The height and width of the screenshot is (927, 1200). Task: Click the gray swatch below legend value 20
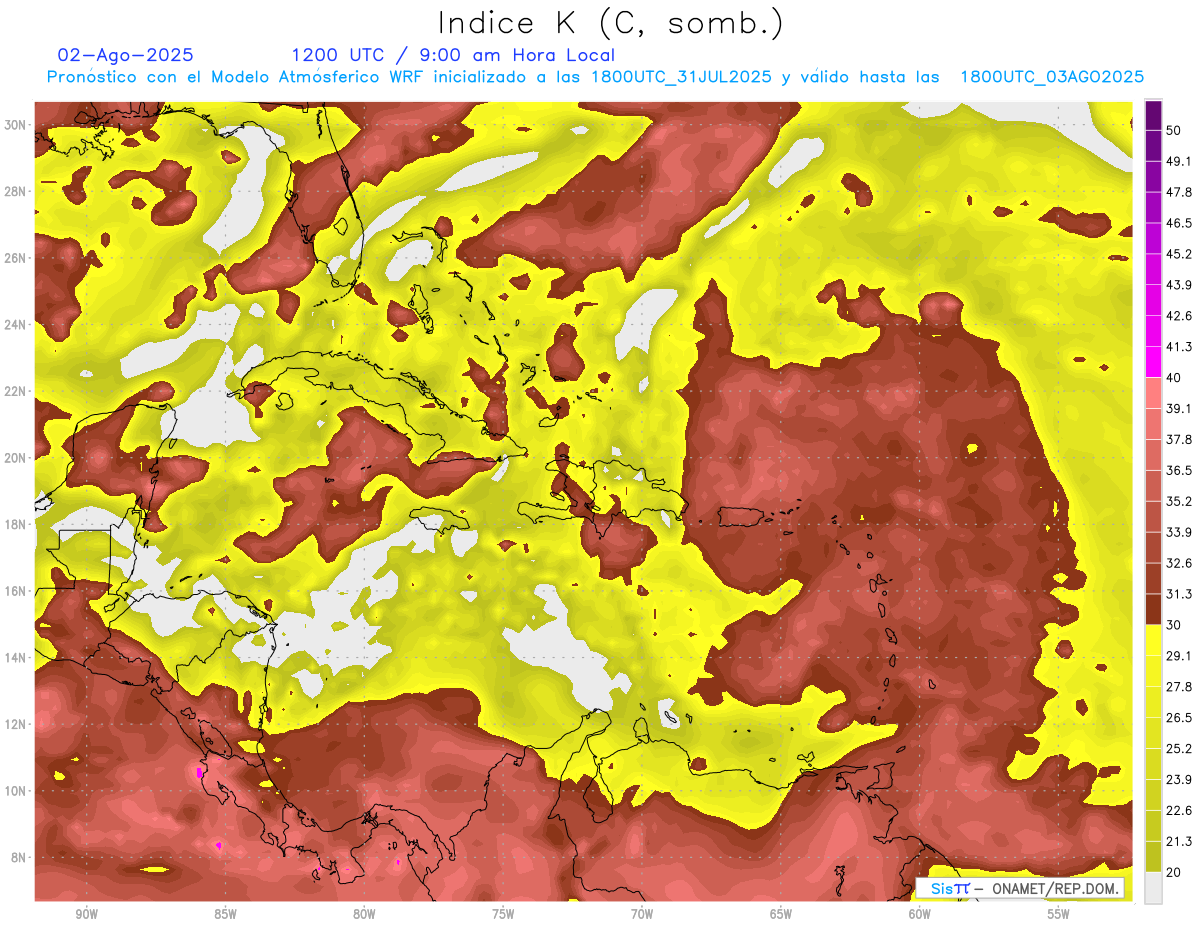click(1153, 888)
